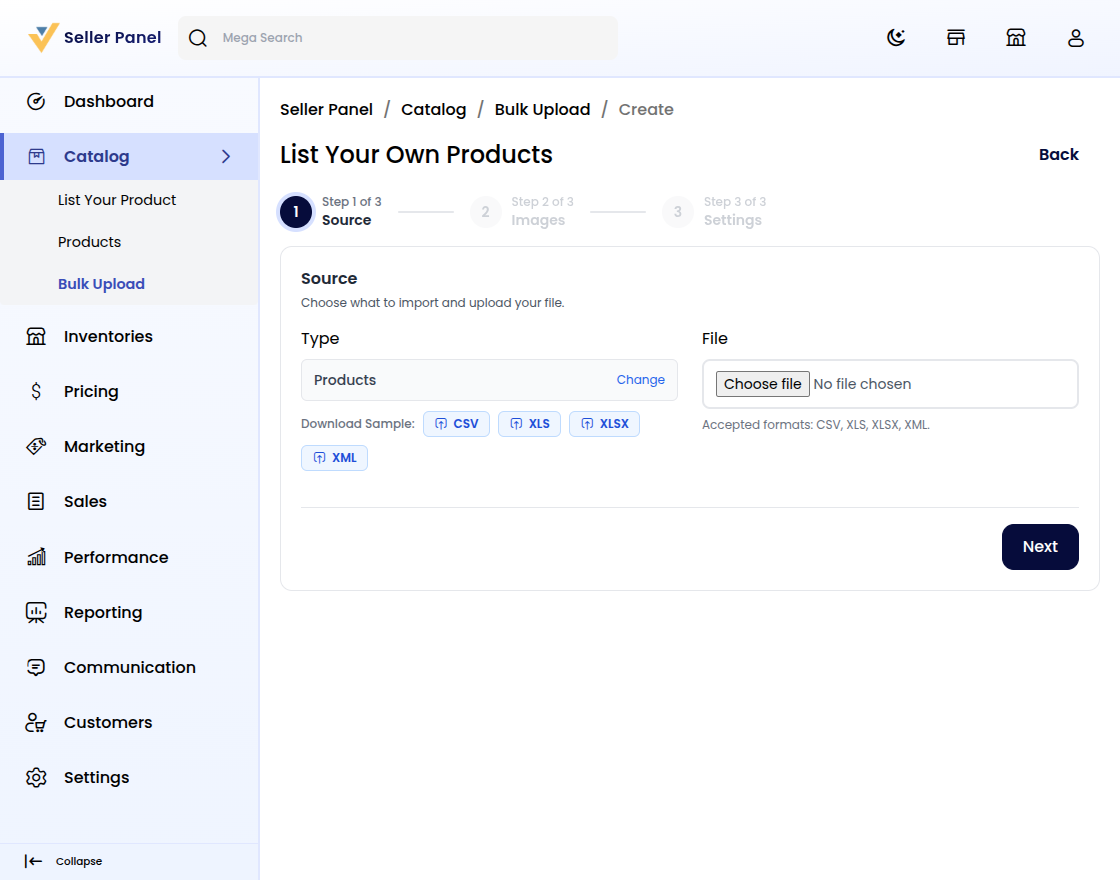Click the Next button
Viewport: 1120px width, 880px height.
click(1039, 546)
